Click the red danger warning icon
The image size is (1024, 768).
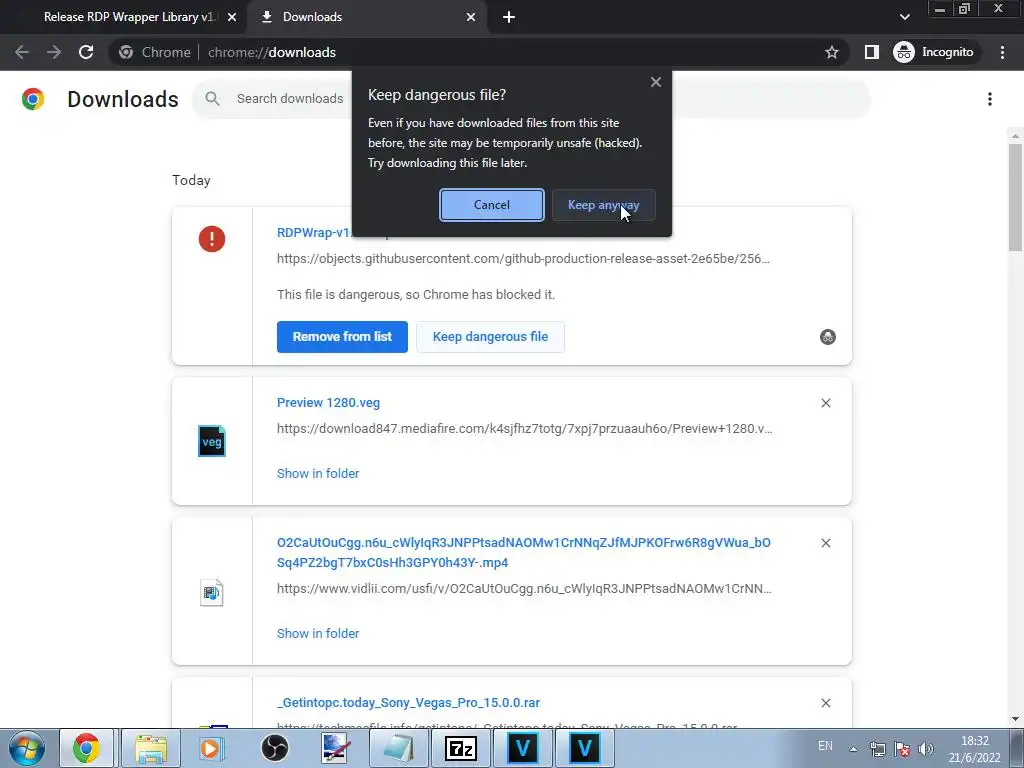(212, 239)
